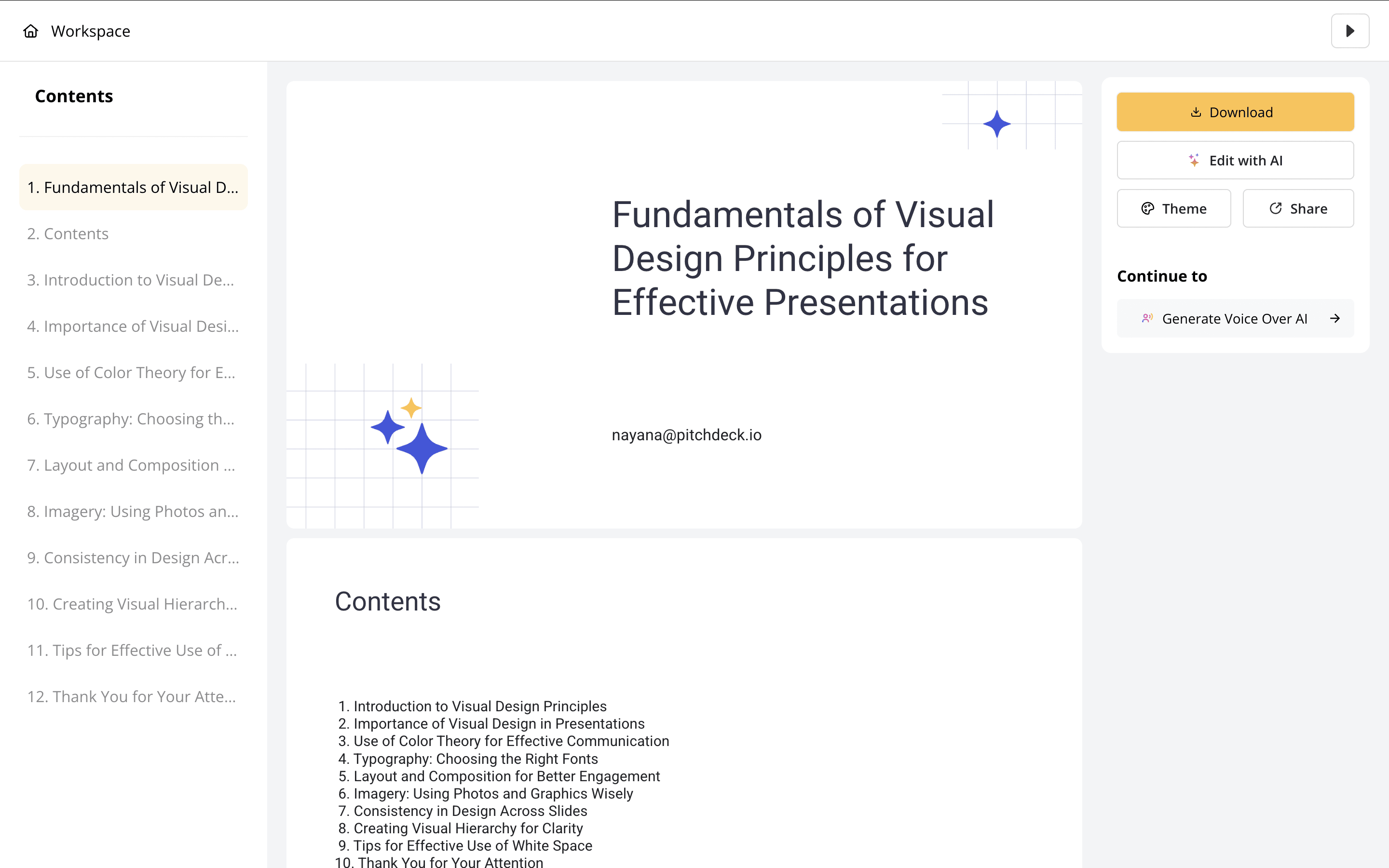Click '2. Importance of Visual Design in Presentations'
Screen dimensions: 1389x868
click(491, 723)
